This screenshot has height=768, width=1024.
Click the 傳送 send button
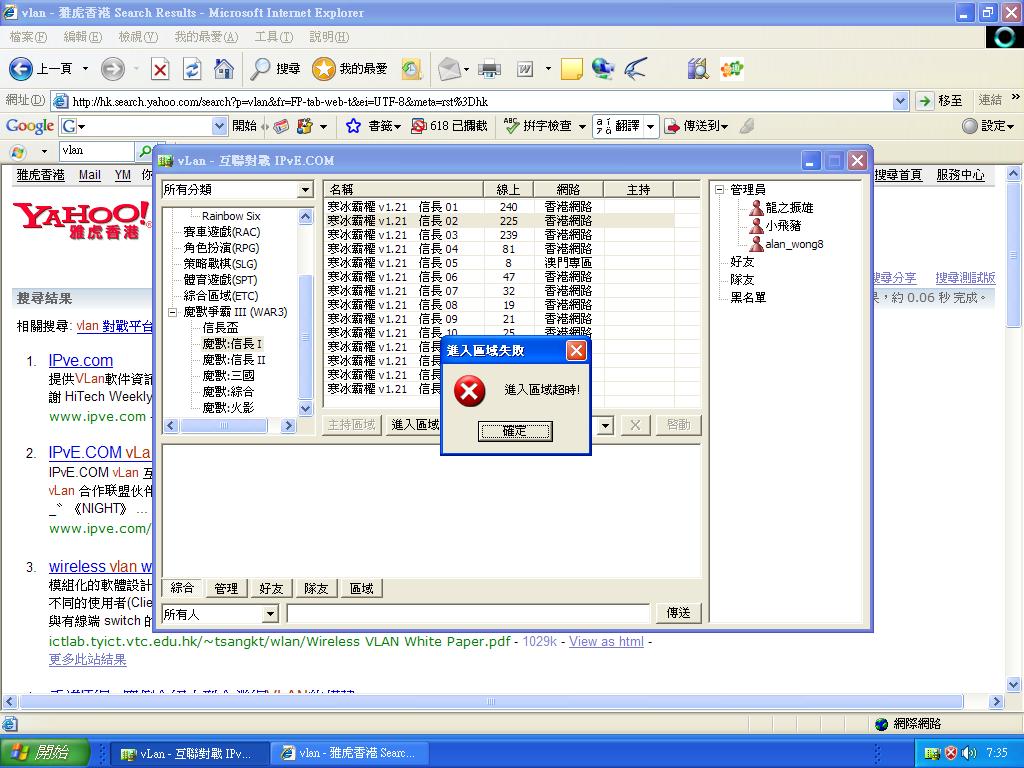pyautogui.click(x=678, y=612)
